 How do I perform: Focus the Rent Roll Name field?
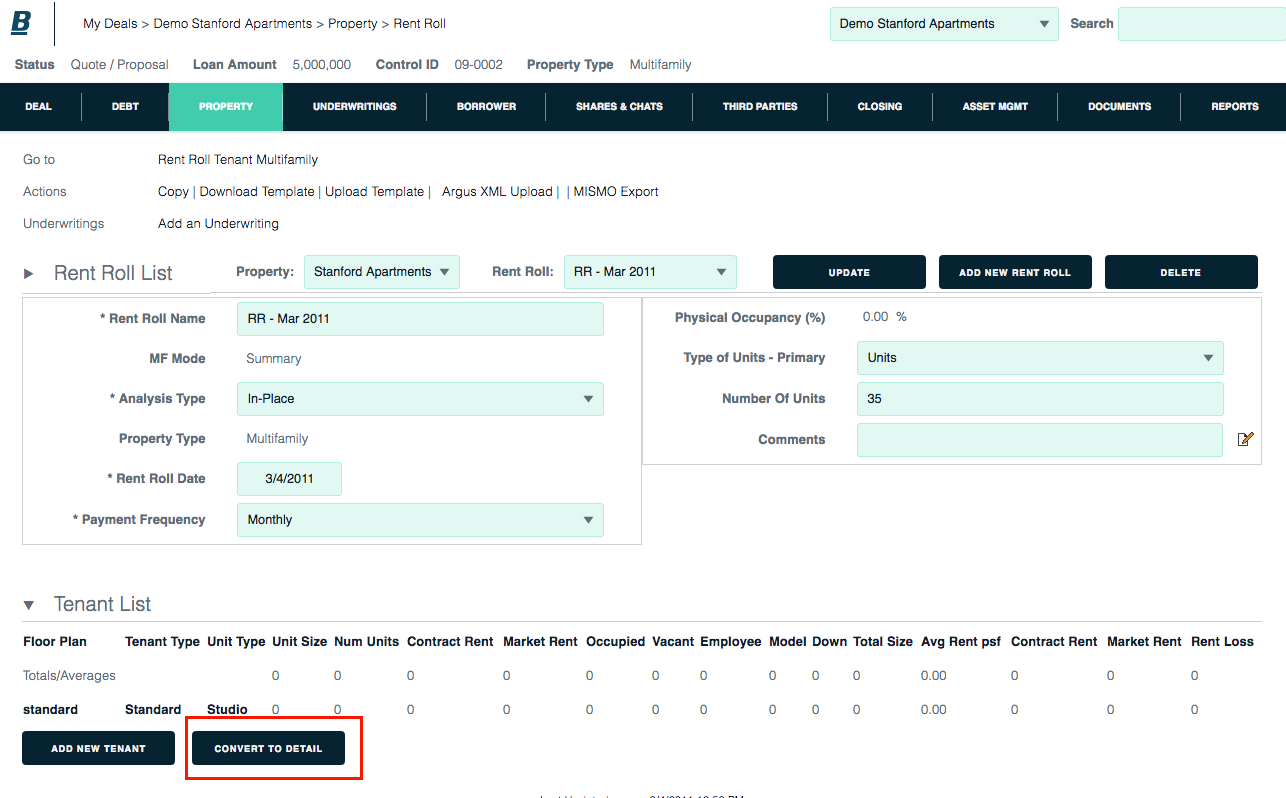coord(420,318)
